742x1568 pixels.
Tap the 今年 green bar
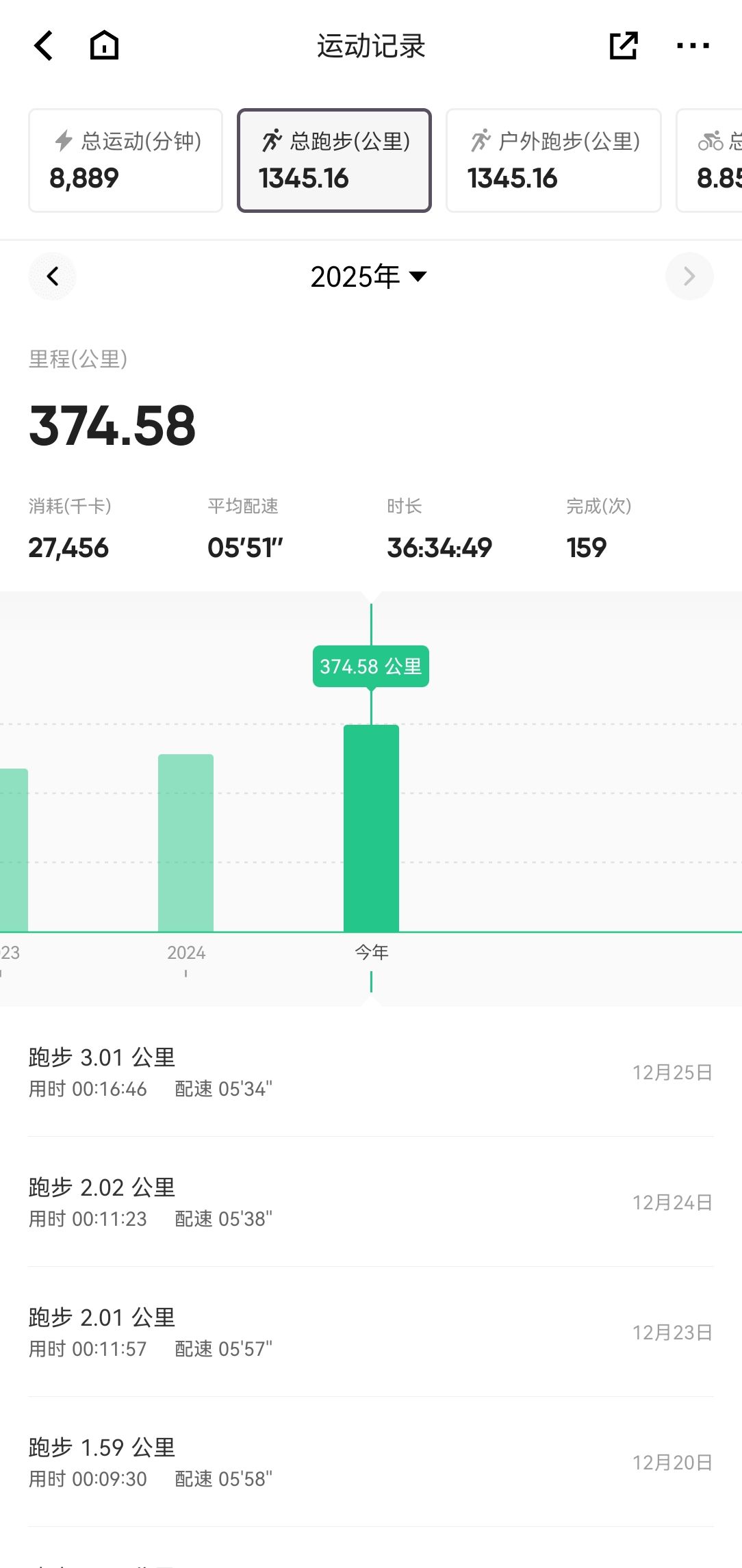[371, 828]
